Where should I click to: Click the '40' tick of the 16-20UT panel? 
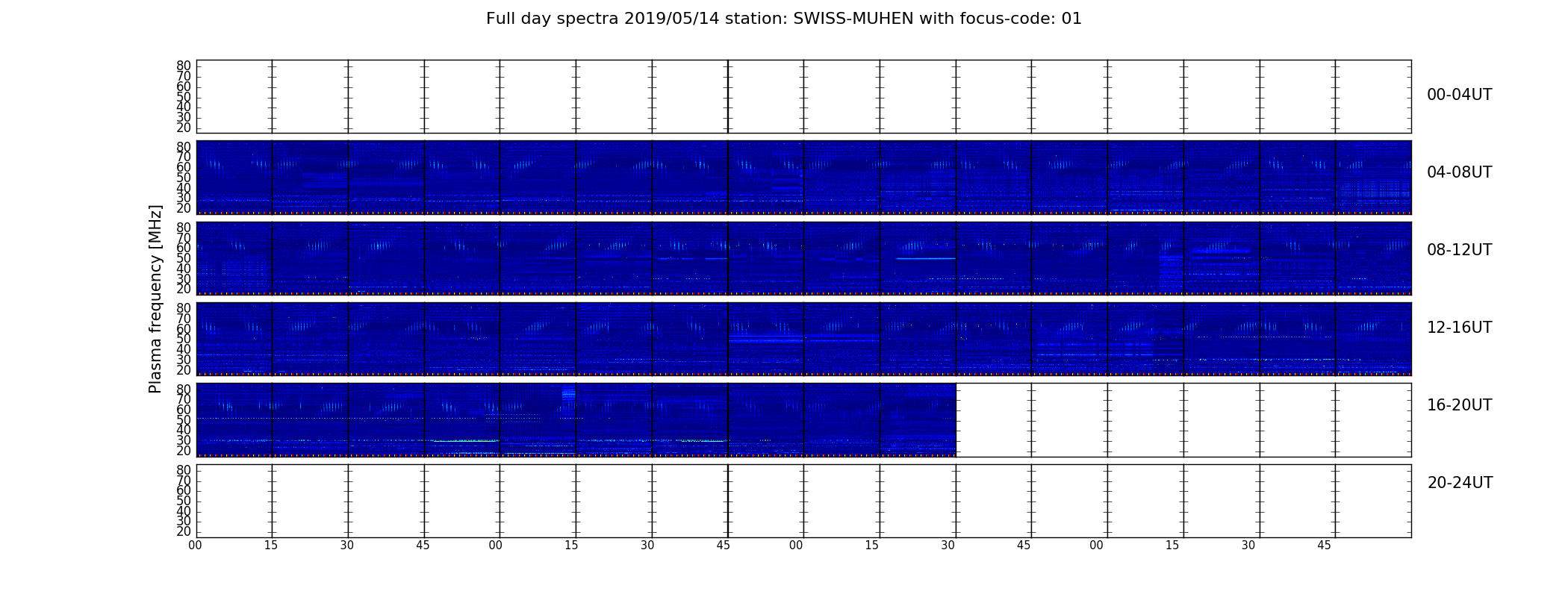point(184,430)
